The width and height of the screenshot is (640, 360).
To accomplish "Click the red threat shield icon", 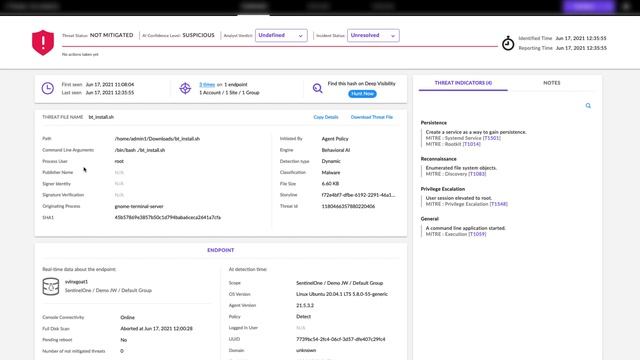I will [43, 42].
